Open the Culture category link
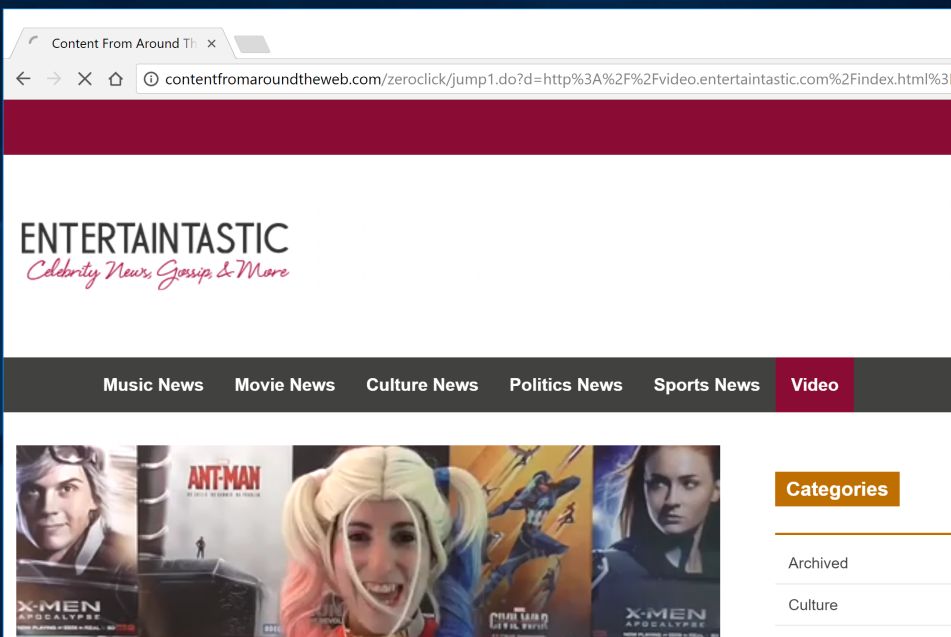Screen dimensions: 951x637 coord(811,605)
